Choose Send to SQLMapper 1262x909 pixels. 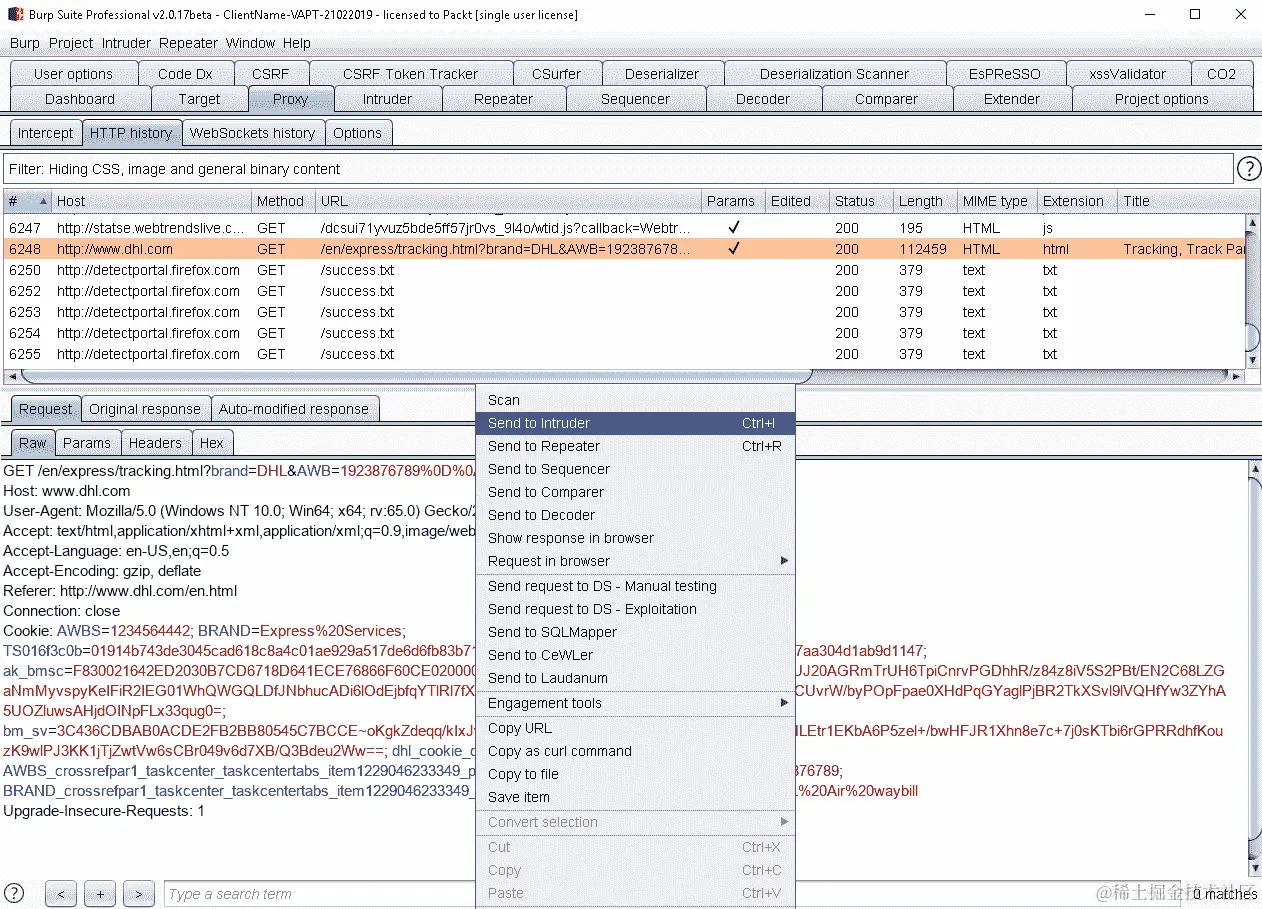pyautogui.click(x=635, y=632)
